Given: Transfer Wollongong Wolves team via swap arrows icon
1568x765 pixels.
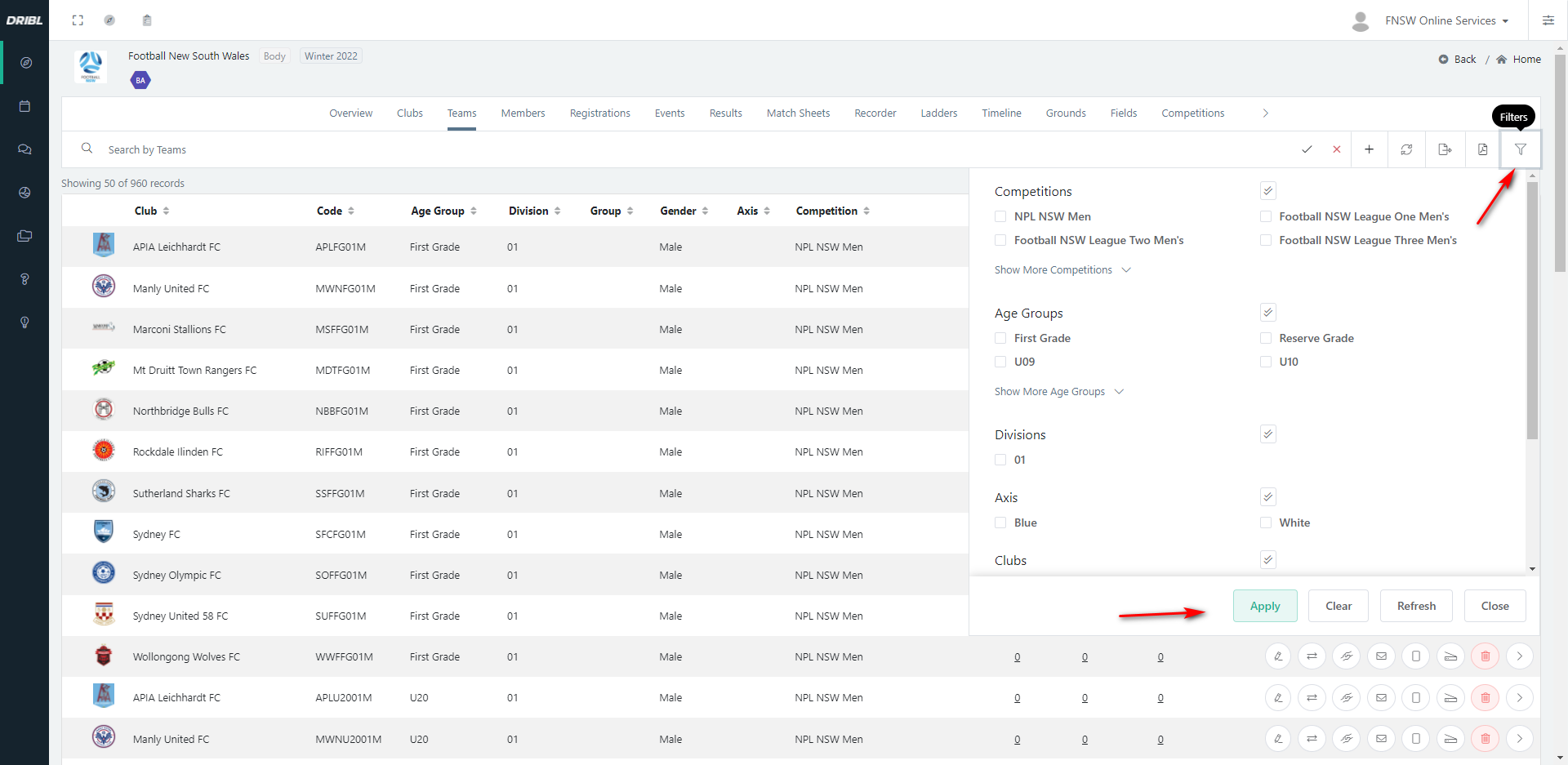Looking at the screenshot, I should tap(1312, 656).
